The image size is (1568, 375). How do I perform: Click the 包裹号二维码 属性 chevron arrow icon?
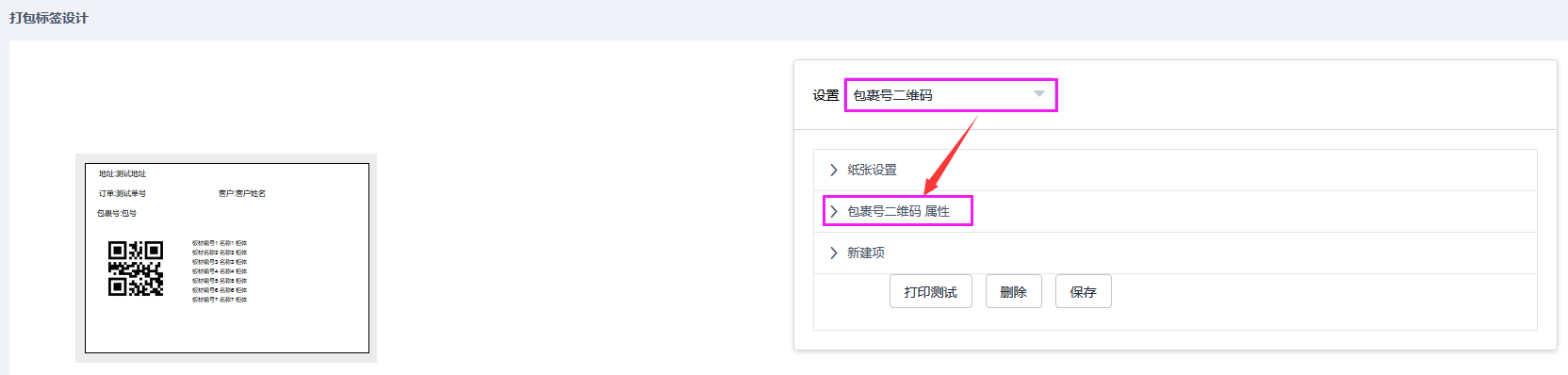click(834, 211)
